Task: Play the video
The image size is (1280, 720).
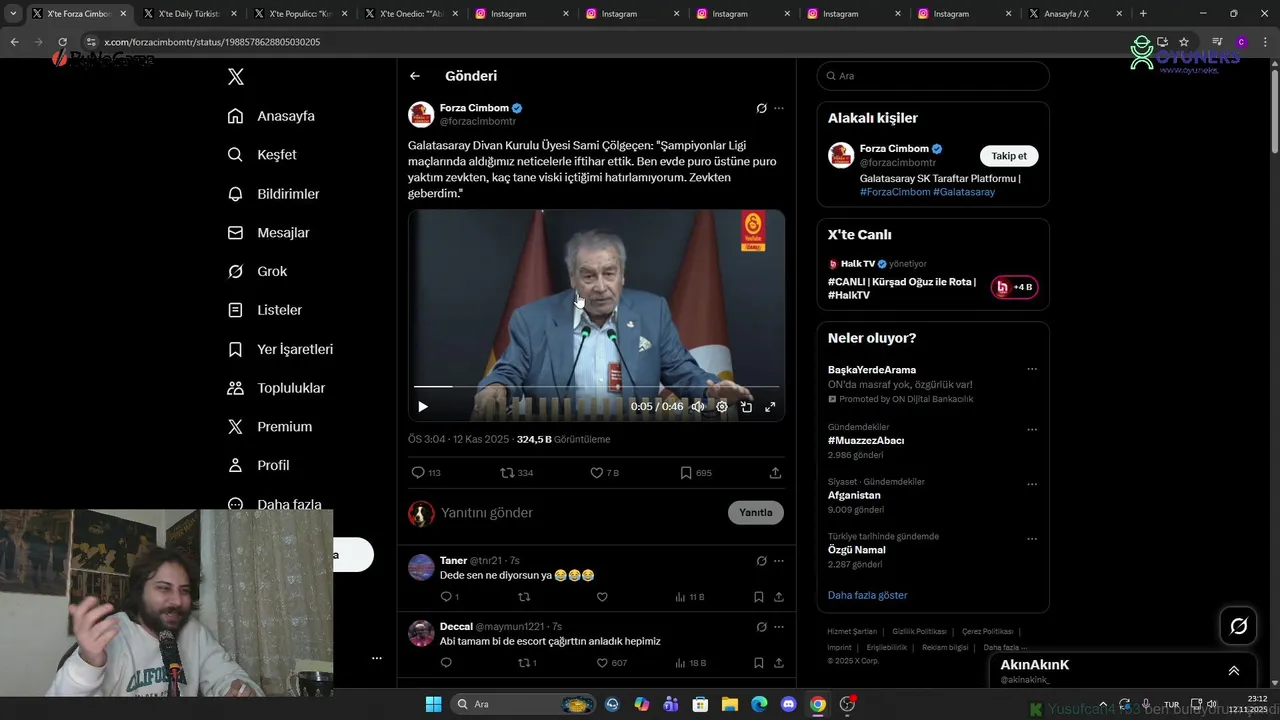Action: [423, 406]
